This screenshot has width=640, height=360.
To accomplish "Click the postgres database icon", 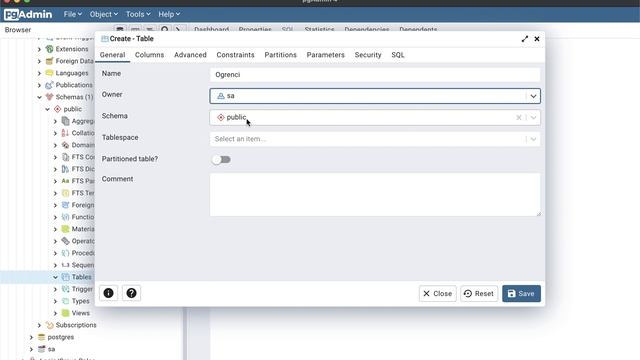I will tap(41, 337).
